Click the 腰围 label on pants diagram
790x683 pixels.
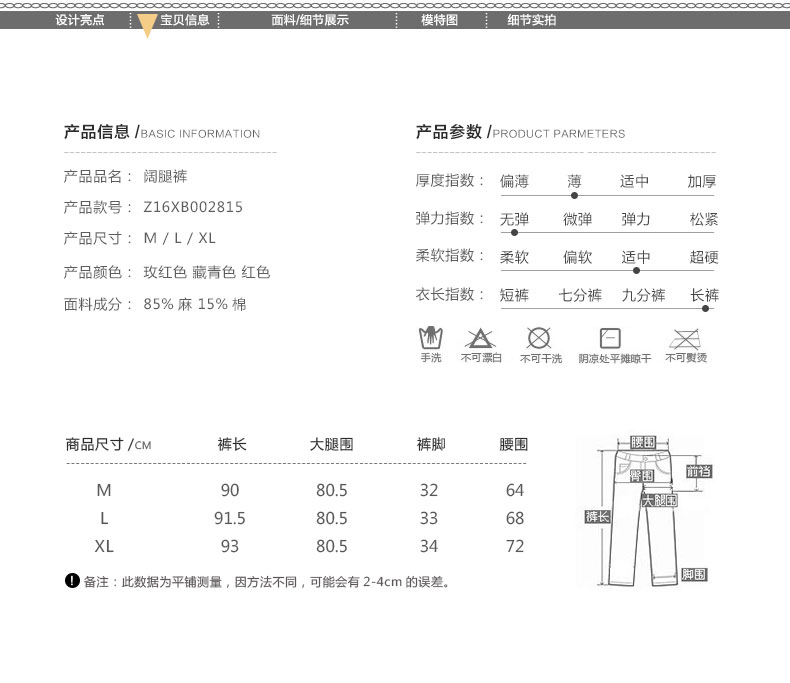[x=643, y=442]
